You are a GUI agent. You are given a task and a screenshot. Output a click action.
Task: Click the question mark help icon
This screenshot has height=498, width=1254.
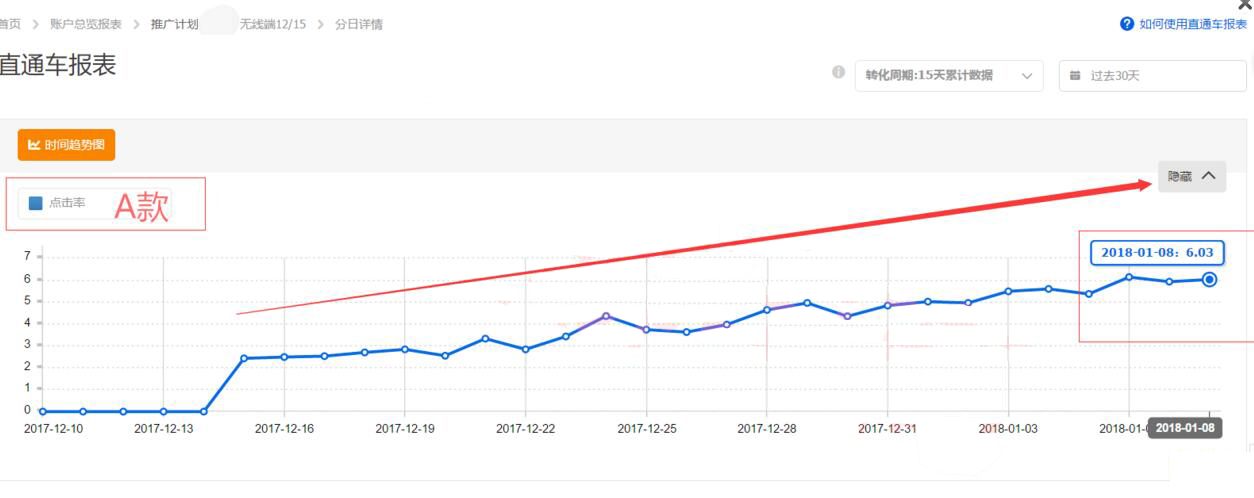click(1127, 24)
